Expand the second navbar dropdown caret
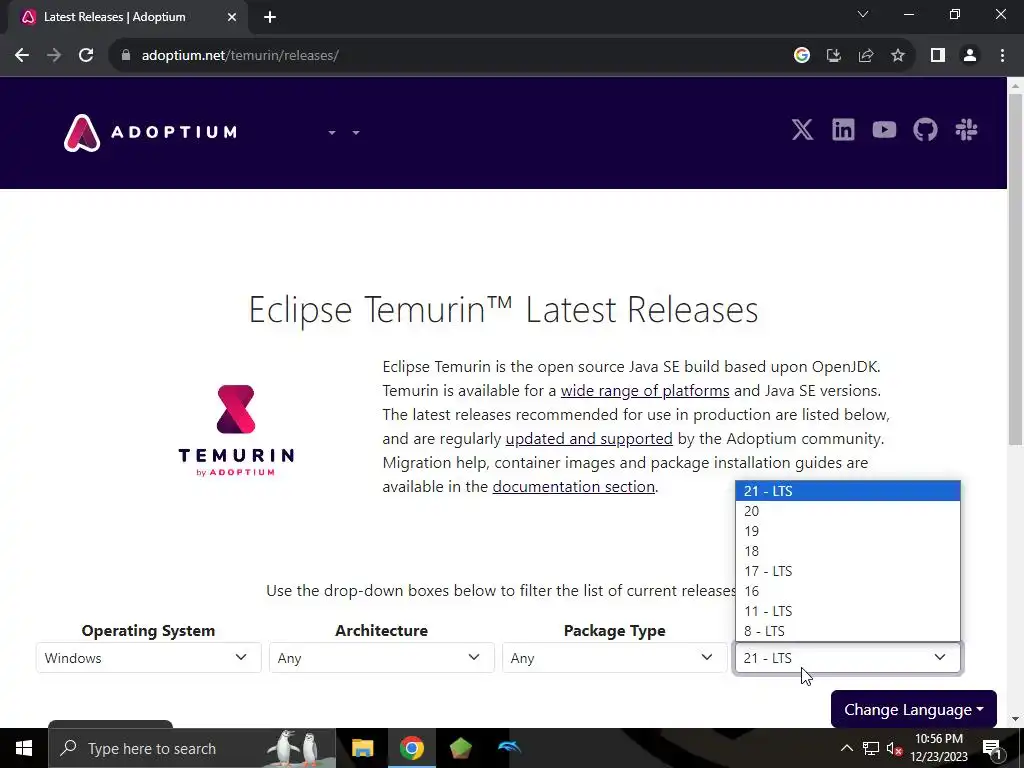Image resolution: width=1024 pixels, height=768 pixels. tap(356, 133)
